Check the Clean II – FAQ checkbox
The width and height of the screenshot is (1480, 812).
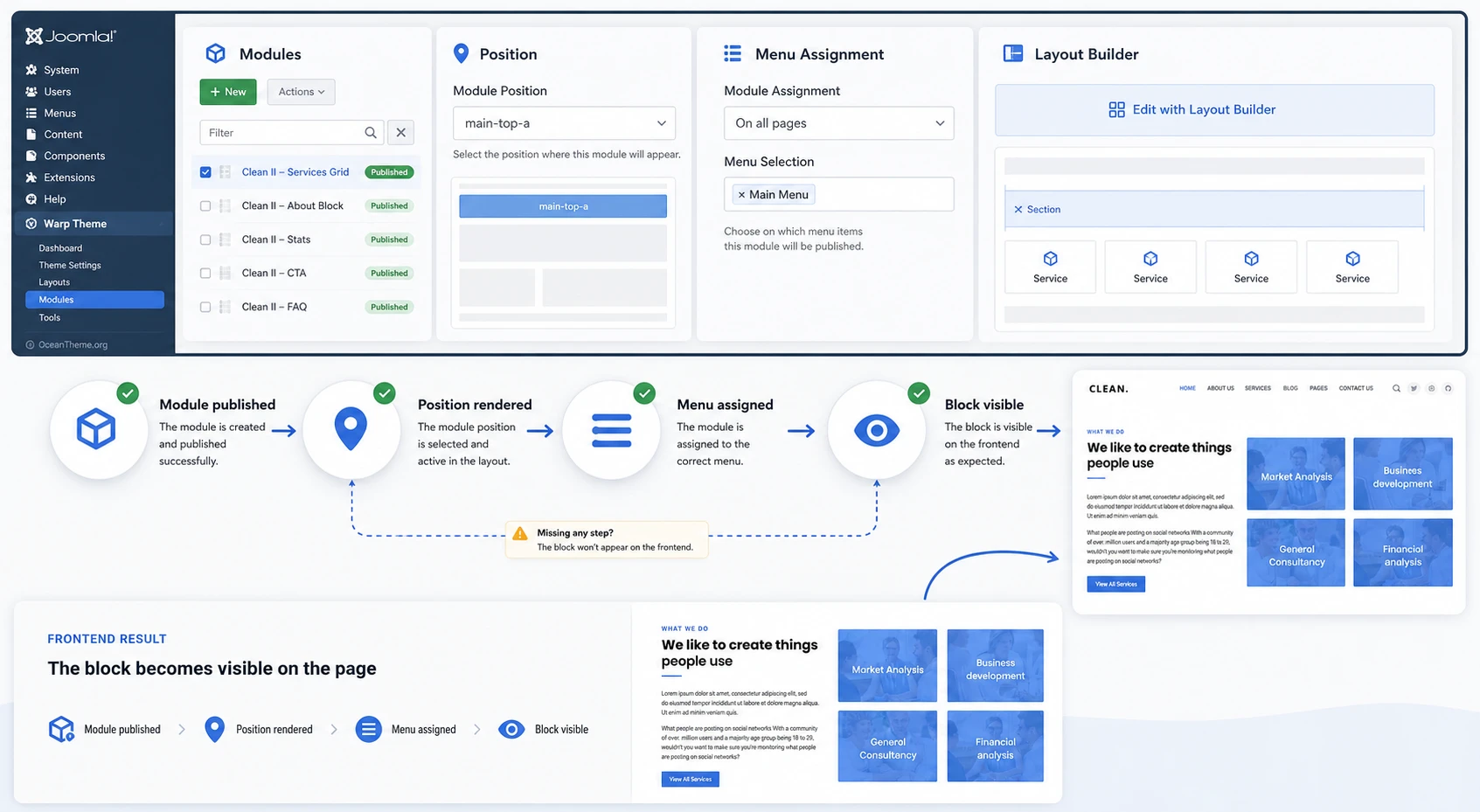205,307
